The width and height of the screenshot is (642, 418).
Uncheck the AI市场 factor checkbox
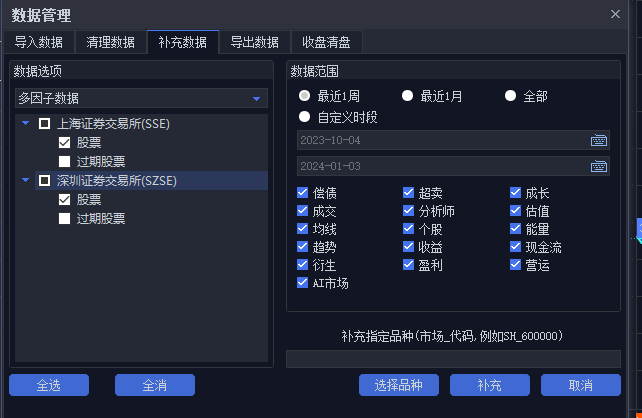click(x=302, y=282)
